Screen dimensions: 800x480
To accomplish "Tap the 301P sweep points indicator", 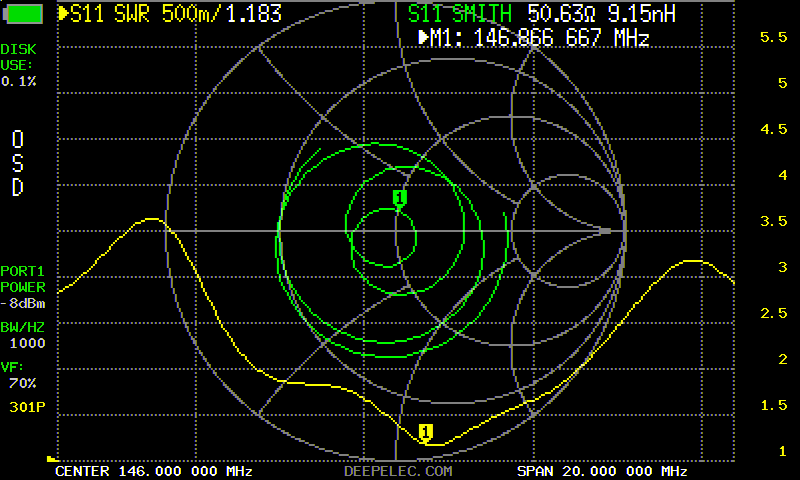I will coord(22,406).
